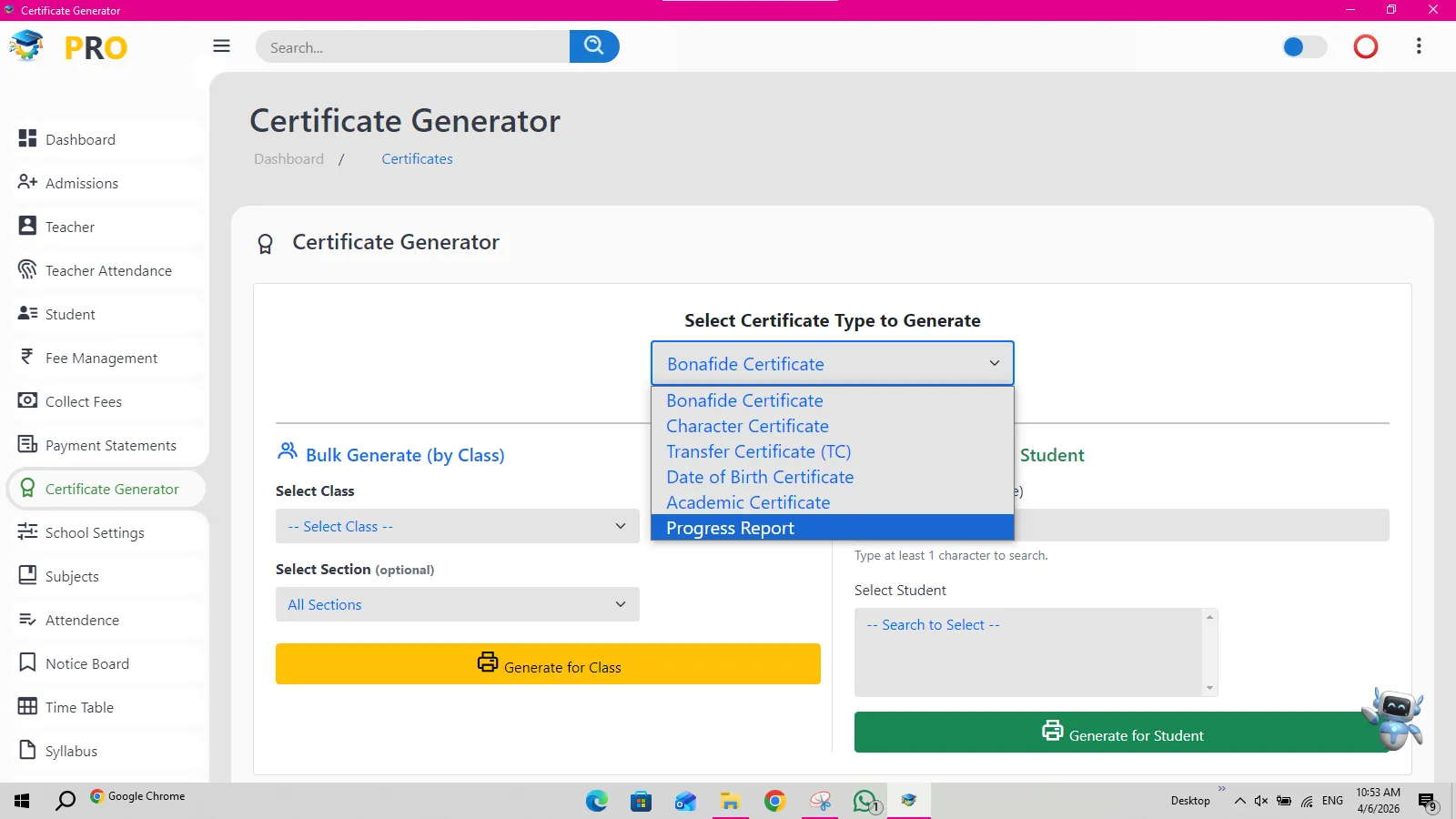This screenshot has width=1456, height=819.
Task: Open the notification center icon
Action: coord(1427,802)
